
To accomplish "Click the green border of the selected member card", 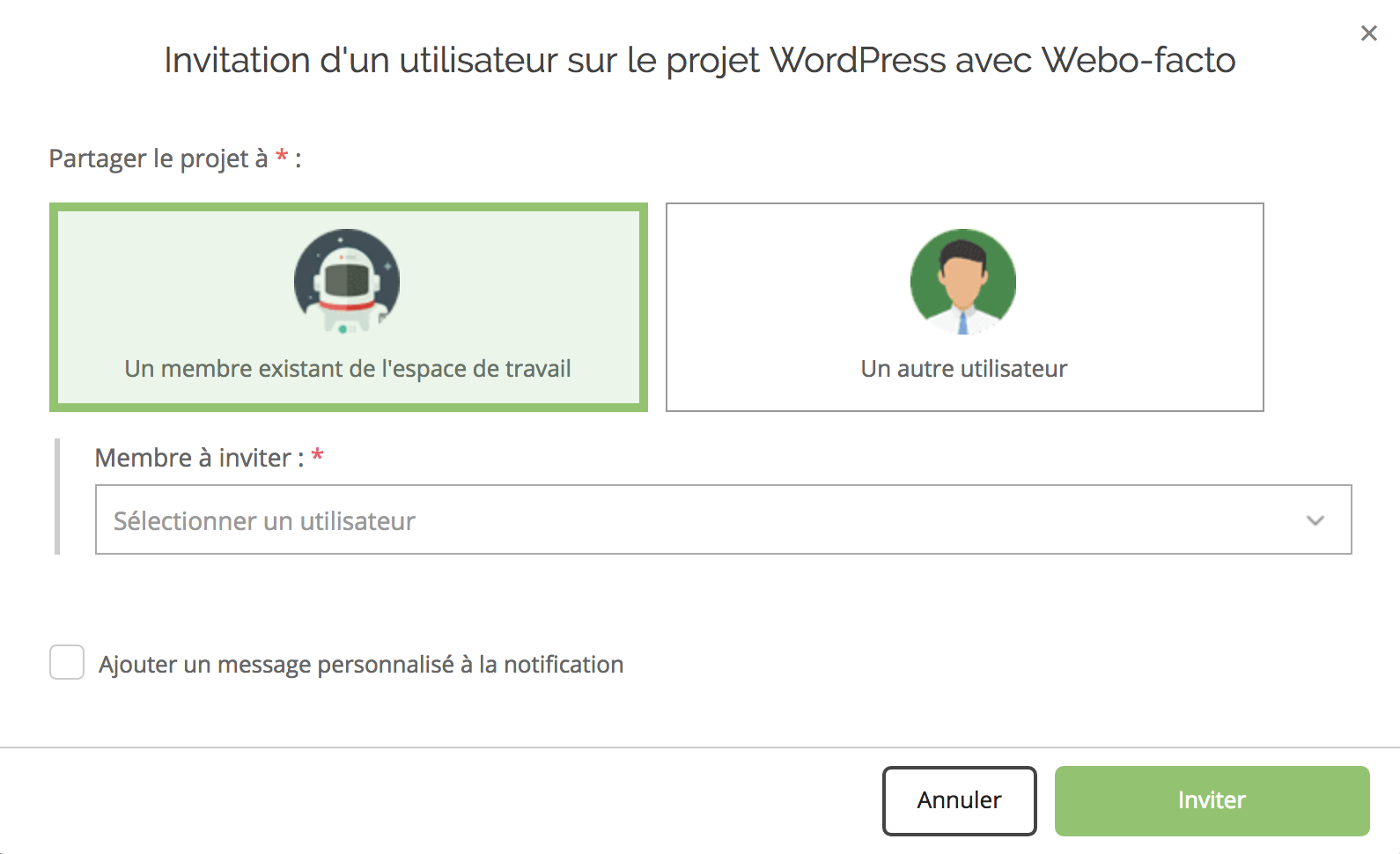I will (x=53, y=308).
